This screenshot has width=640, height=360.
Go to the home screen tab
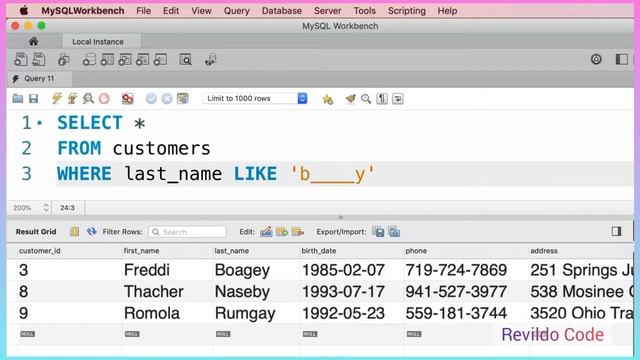click(x=33, y=41)
